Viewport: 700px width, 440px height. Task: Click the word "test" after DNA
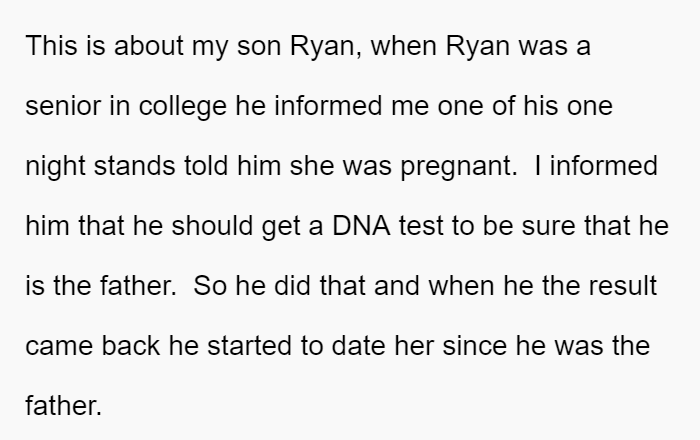click(x=421, y=225)
